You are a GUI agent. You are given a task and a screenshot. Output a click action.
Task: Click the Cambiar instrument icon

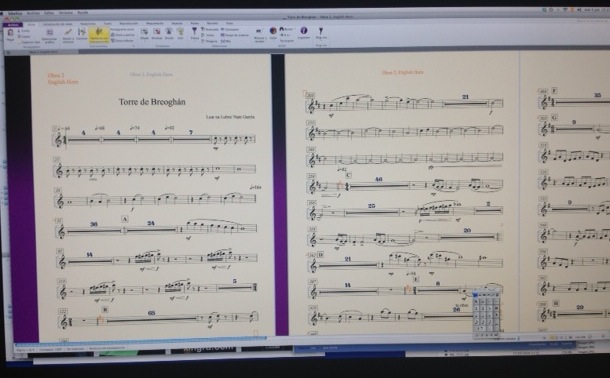coord(82,34)
